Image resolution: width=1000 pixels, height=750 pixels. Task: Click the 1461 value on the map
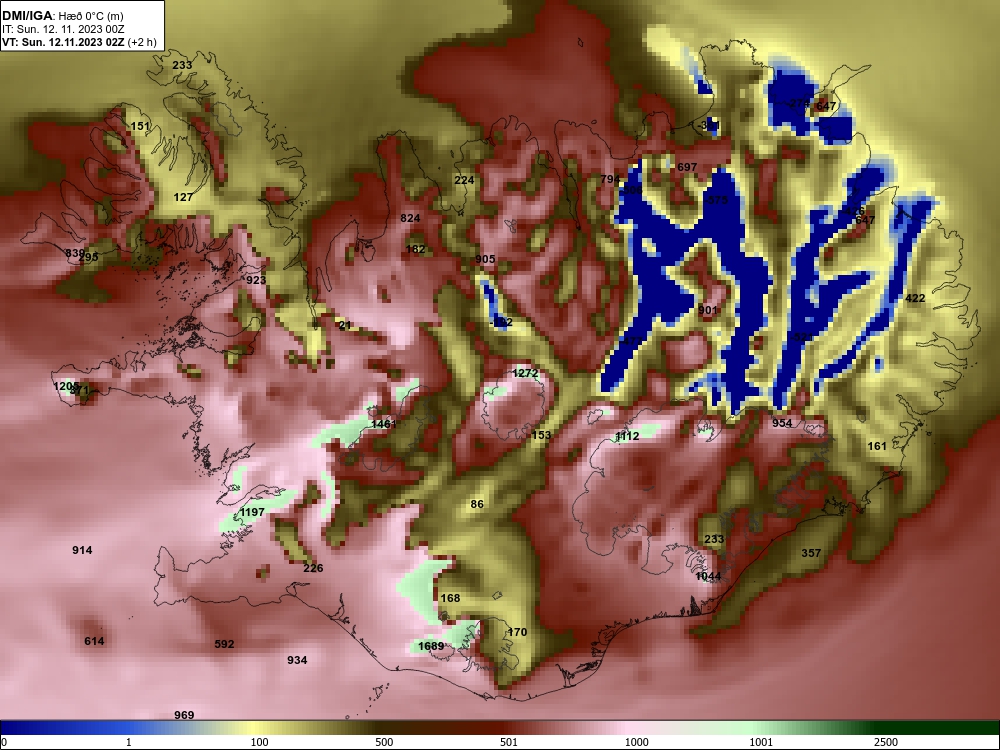(383, 423)
